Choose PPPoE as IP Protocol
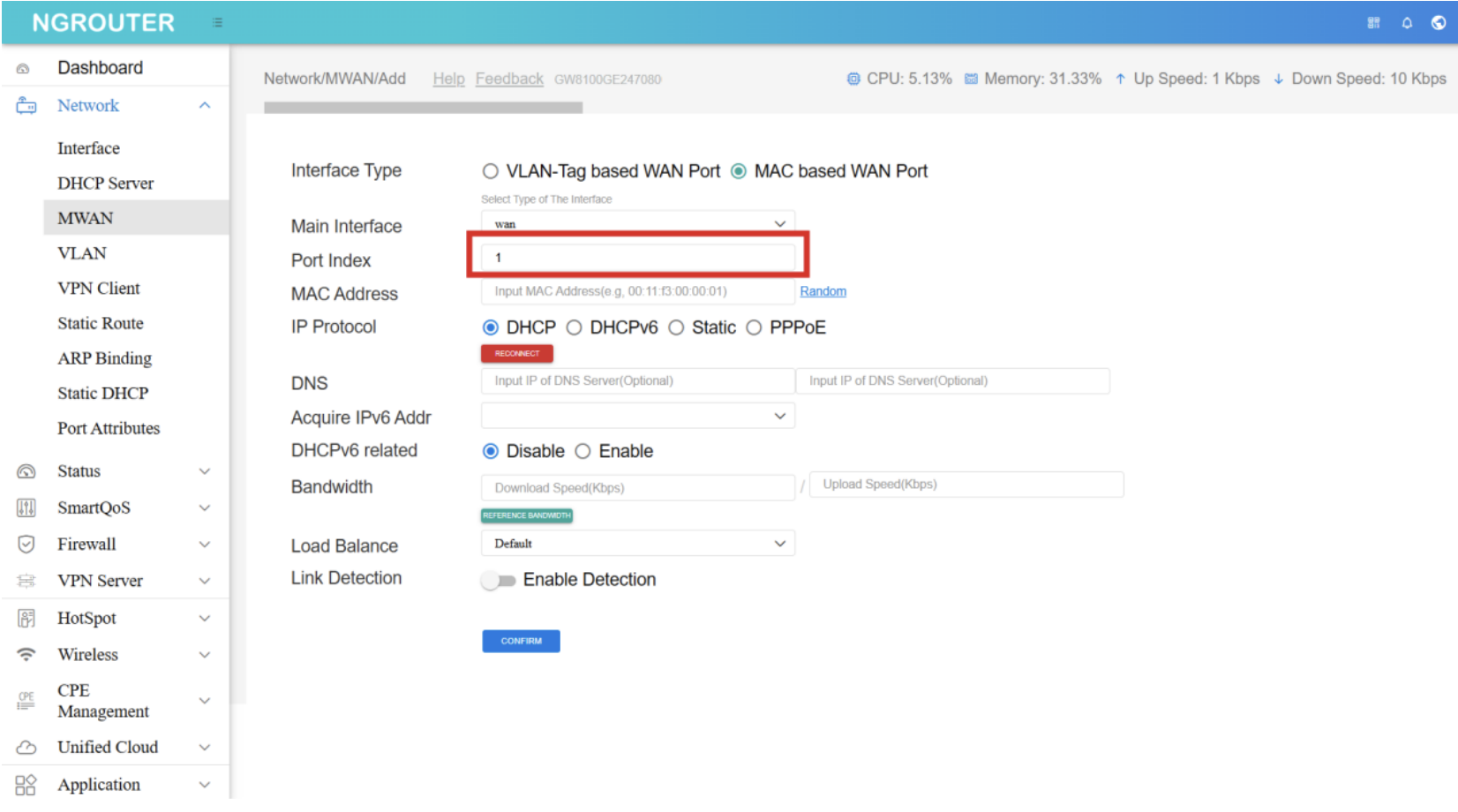 point(755,328)
